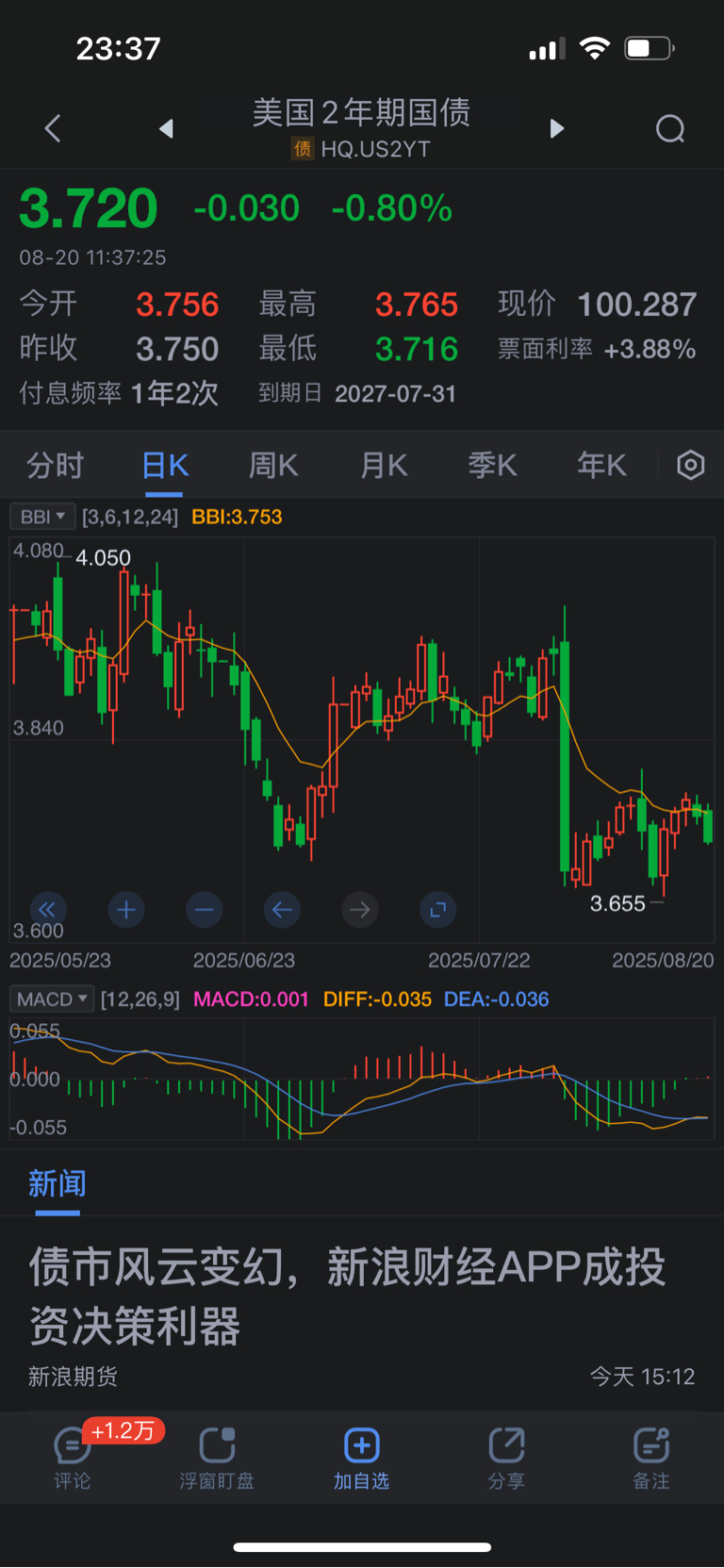Tap MACD:0.001 value label
This screenshot has width=724, height=1568.
[251, 999]
